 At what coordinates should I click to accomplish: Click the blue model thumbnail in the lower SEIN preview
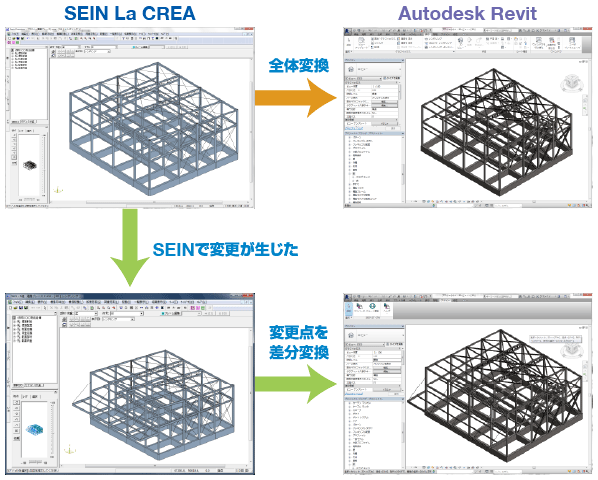(34, 430)
